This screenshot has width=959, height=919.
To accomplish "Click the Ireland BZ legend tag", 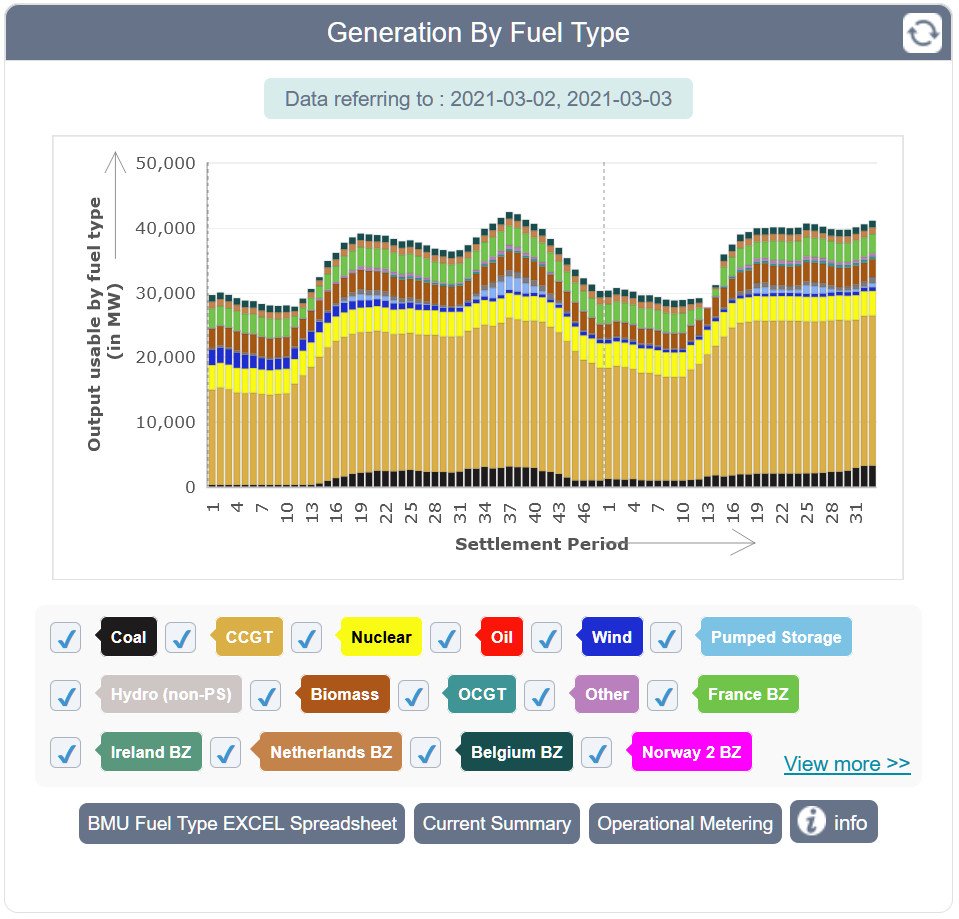I will 150,752.
